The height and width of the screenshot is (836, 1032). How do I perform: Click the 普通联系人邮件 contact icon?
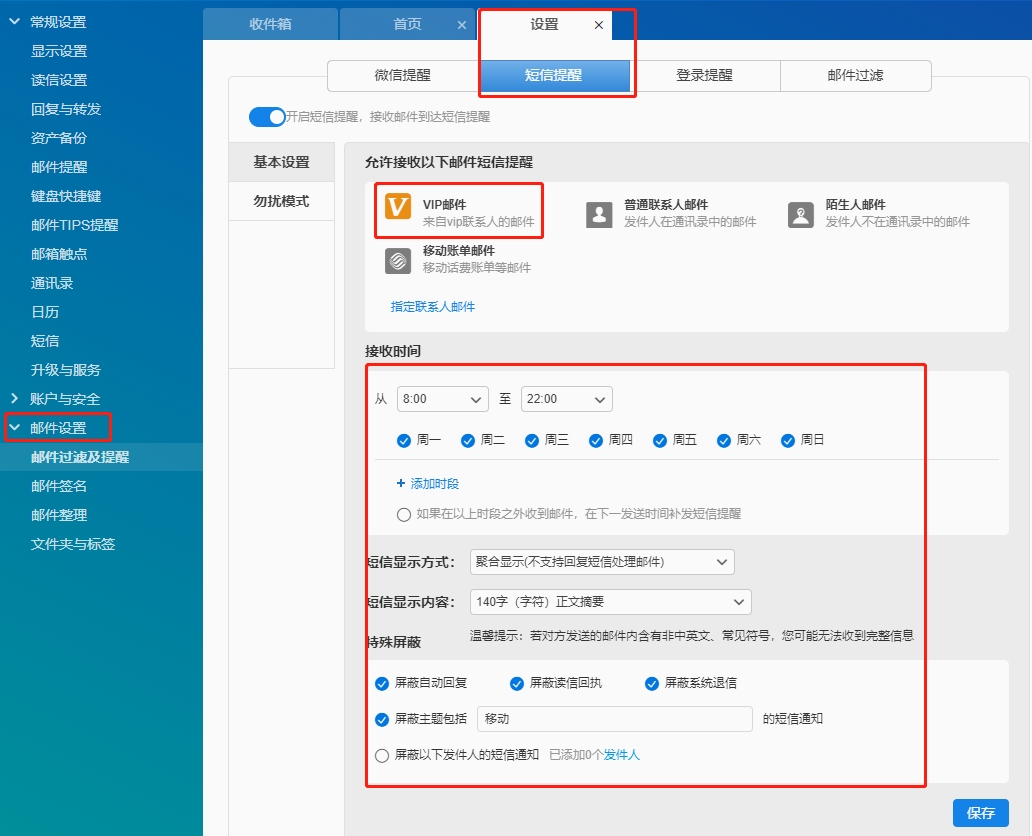pyautogui.click(x=599, y=214)
